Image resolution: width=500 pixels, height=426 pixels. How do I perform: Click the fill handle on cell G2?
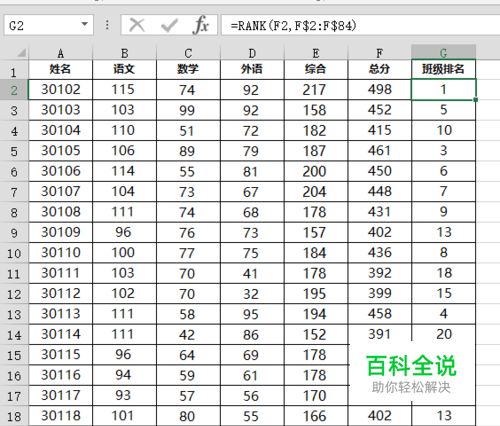[x=475, y=100]
